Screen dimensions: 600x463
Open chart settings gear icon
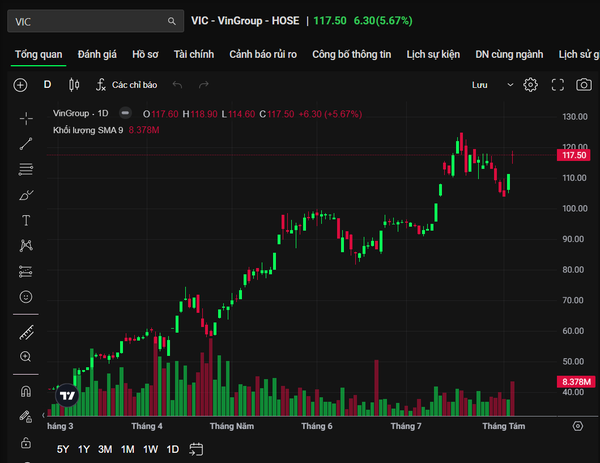[x=530, y=85]
